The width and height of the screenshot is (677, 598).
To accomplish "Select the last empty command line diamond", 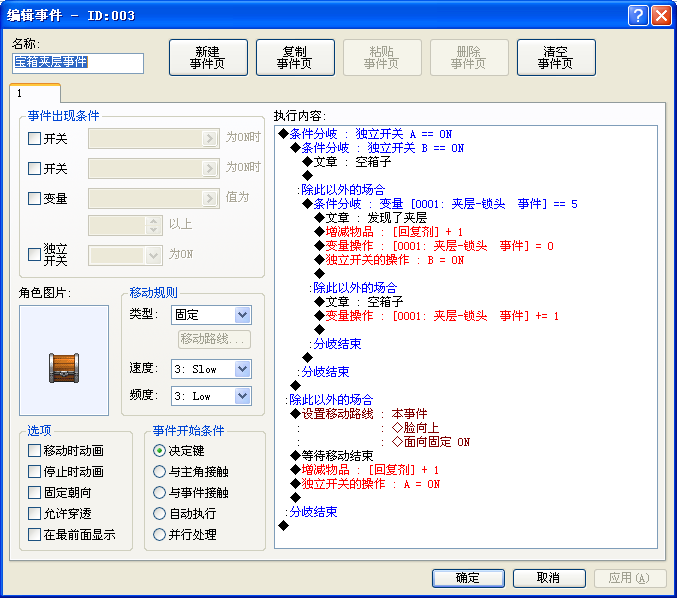I will click(284, 525).
